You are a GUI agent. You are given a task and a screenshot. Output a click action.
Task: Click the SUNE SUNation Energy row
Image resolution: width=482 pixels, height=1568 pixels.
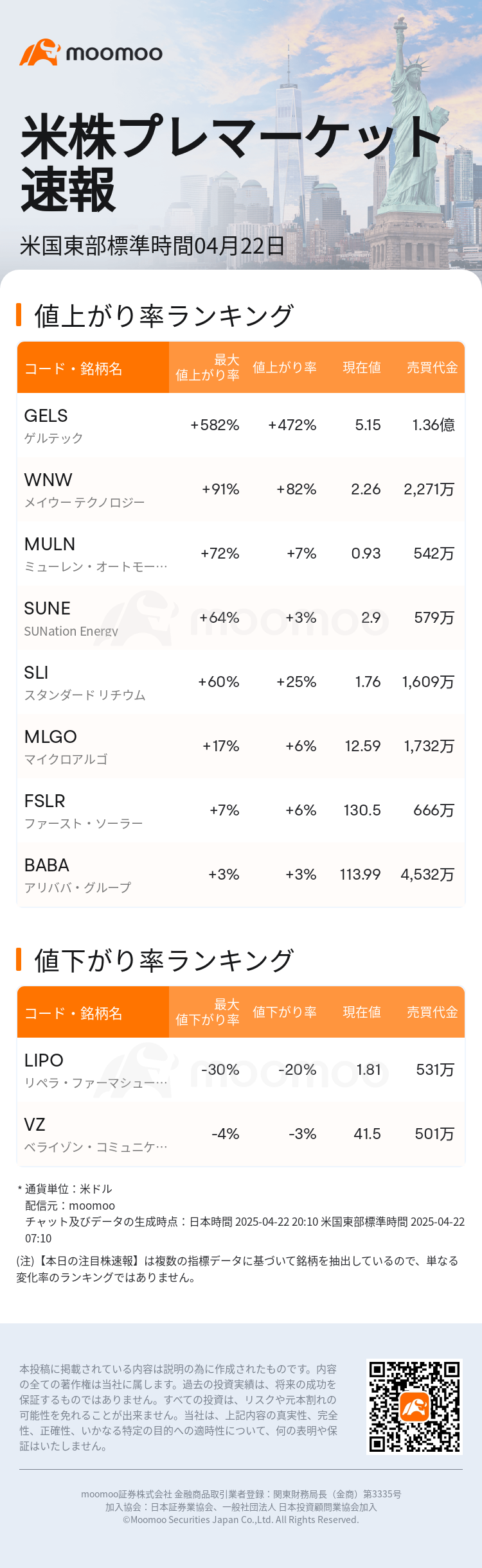click(x=240, y=618)
